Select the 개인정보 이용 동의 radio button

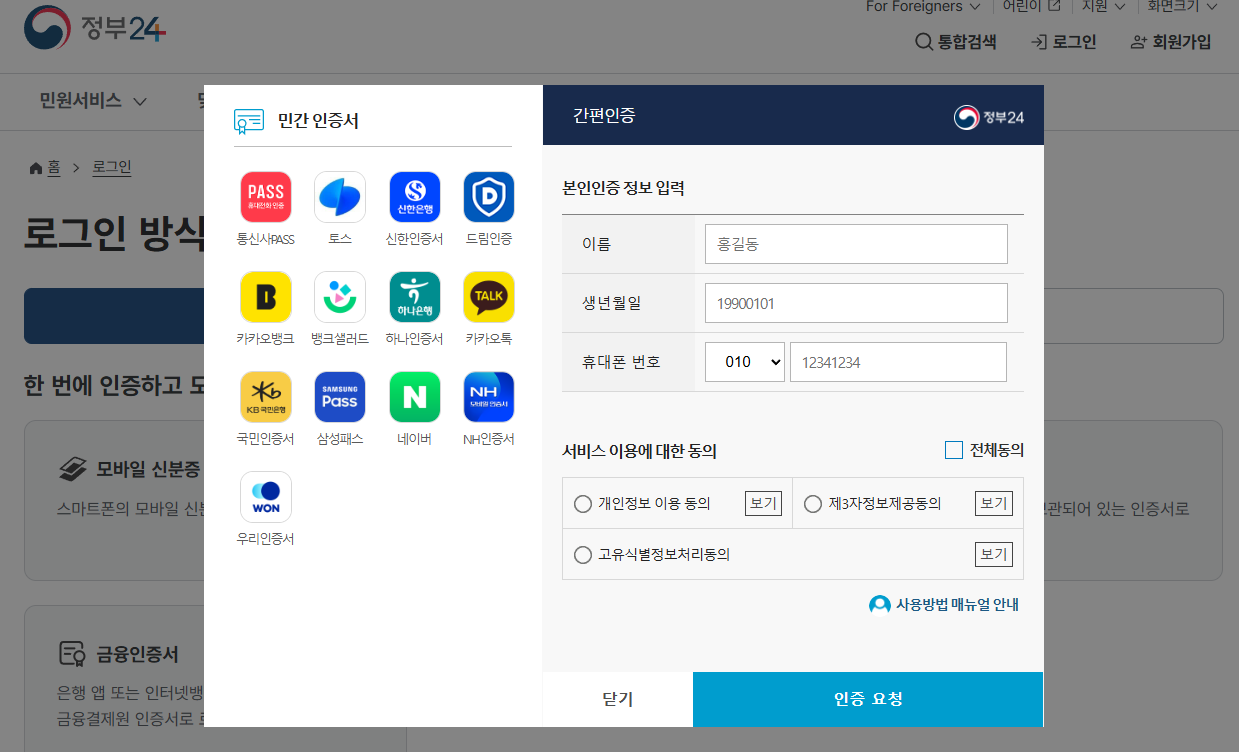[583, 504]
